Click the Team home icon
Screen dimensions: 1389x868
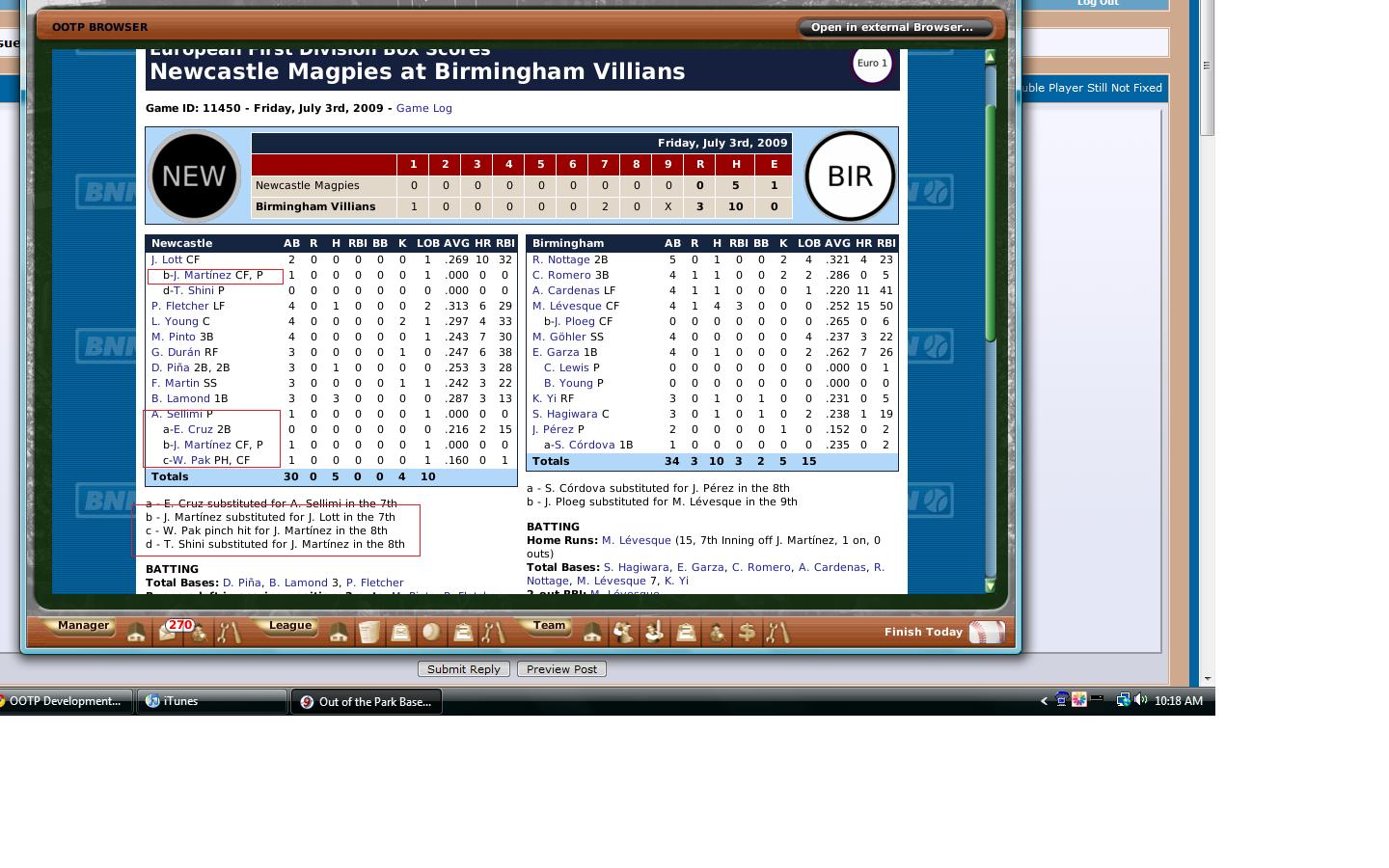(592, 633)
